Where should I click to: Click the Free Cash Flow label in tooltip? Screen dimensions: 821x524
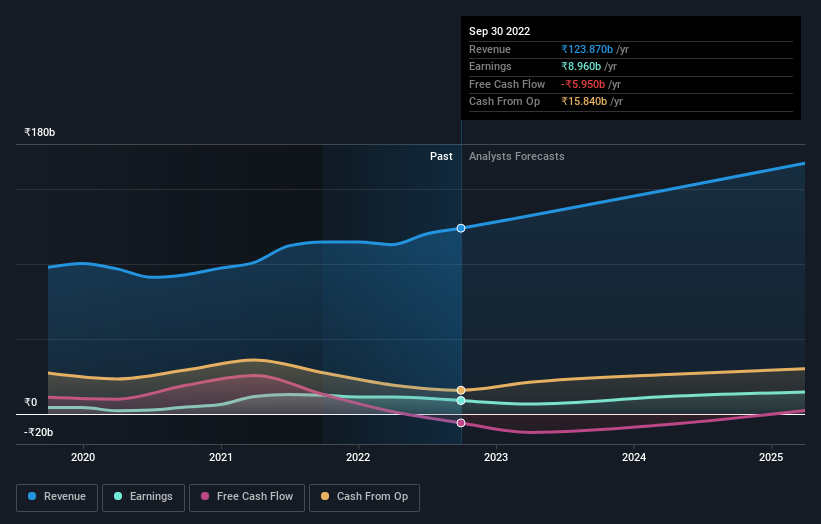point(507,84)
